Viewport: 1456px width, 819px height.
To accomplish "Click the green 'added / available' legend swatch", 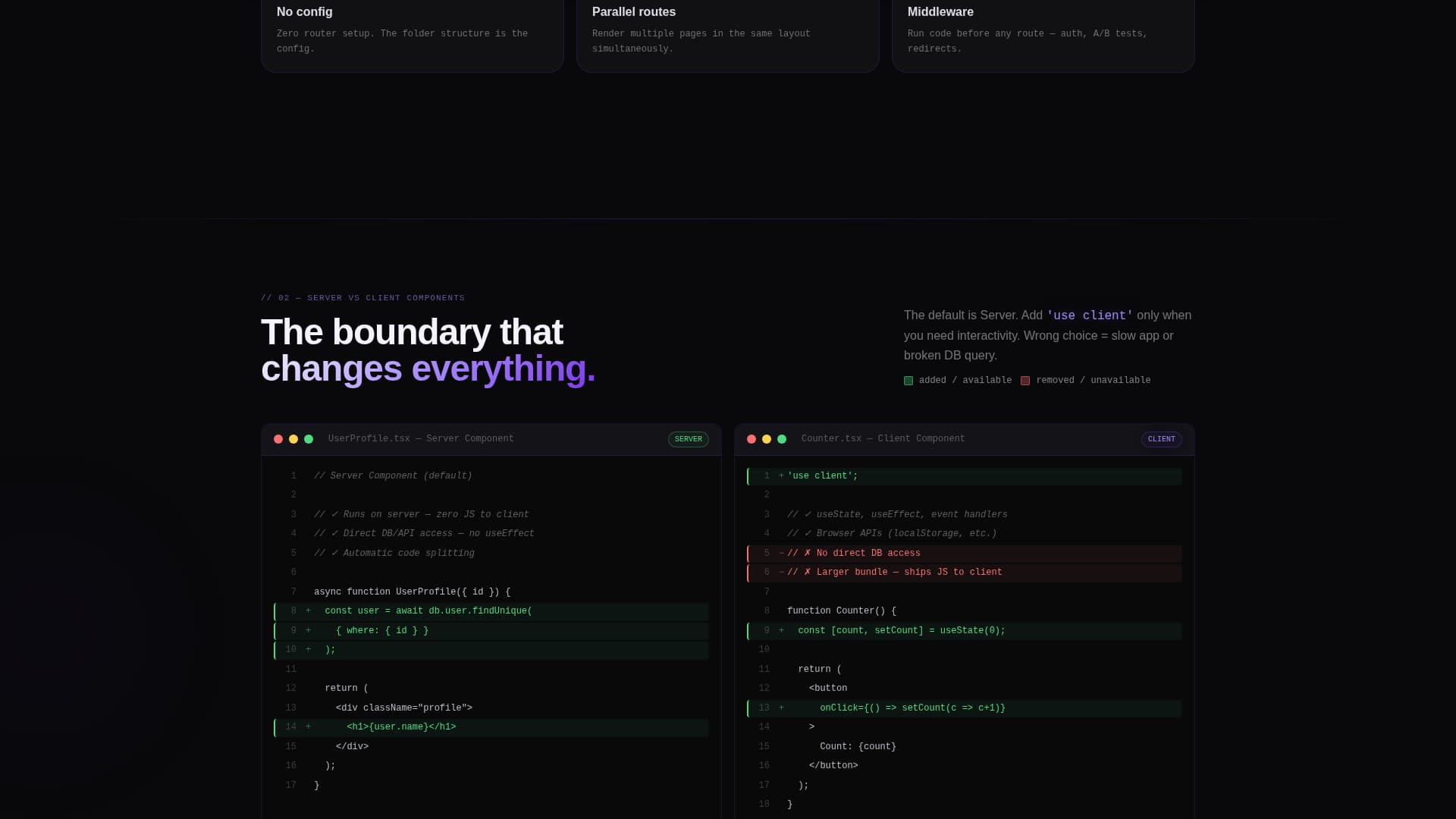I will point(908,381).
